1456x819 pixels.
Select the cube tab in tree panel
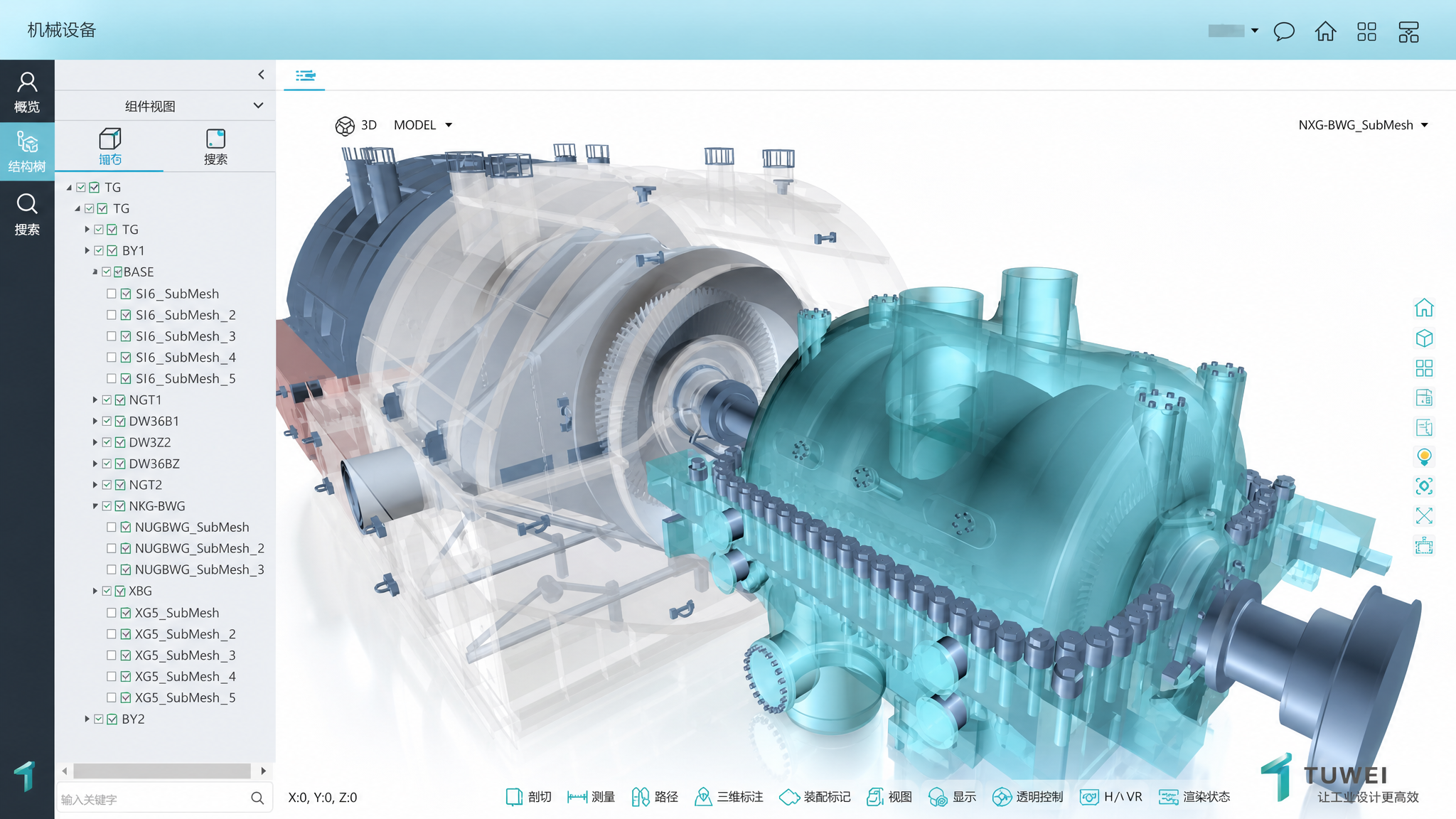[109, 147]
